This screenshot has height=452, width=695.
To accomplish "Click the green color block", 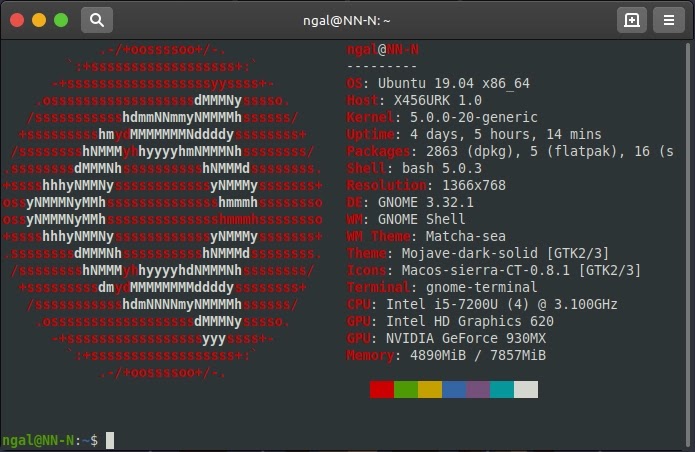I will [x=406, y=390].
